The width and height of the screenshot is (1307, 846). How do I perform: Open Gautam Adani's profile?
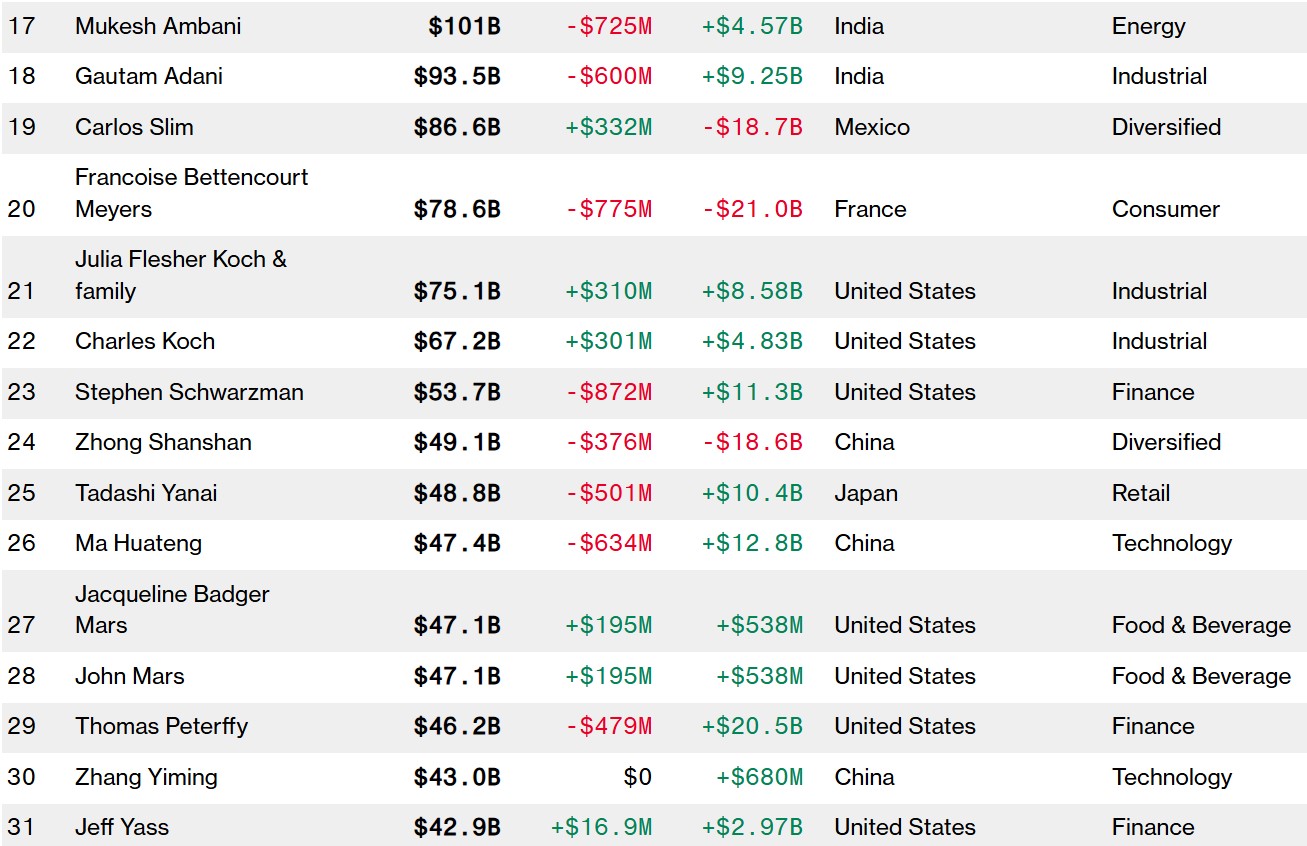149,76
